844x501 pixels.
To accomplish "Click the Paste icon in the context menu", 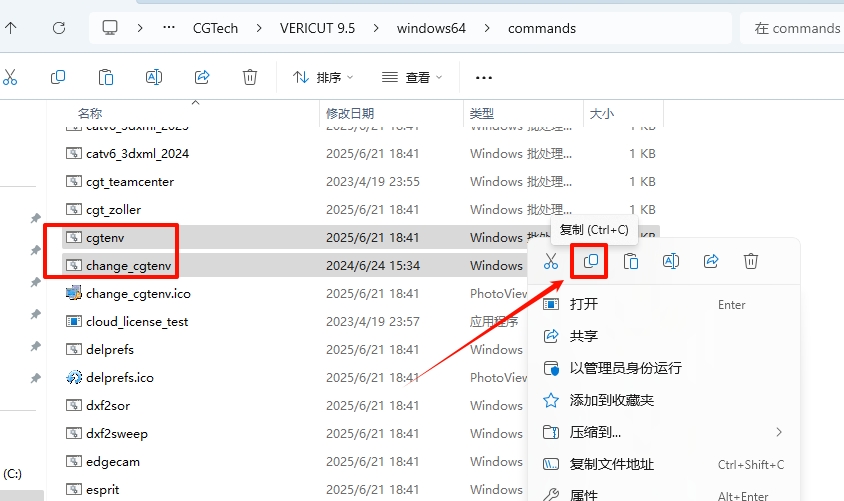I will tap(631, 262).
